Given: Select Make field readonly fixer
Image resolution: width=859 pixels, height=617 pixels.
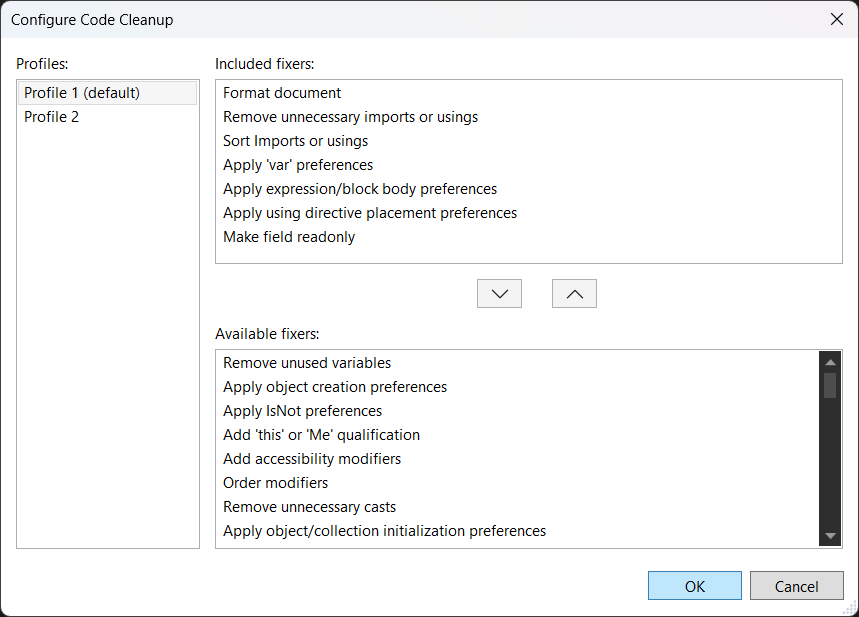Looking at the screenshot, I should tap(289, 237).
